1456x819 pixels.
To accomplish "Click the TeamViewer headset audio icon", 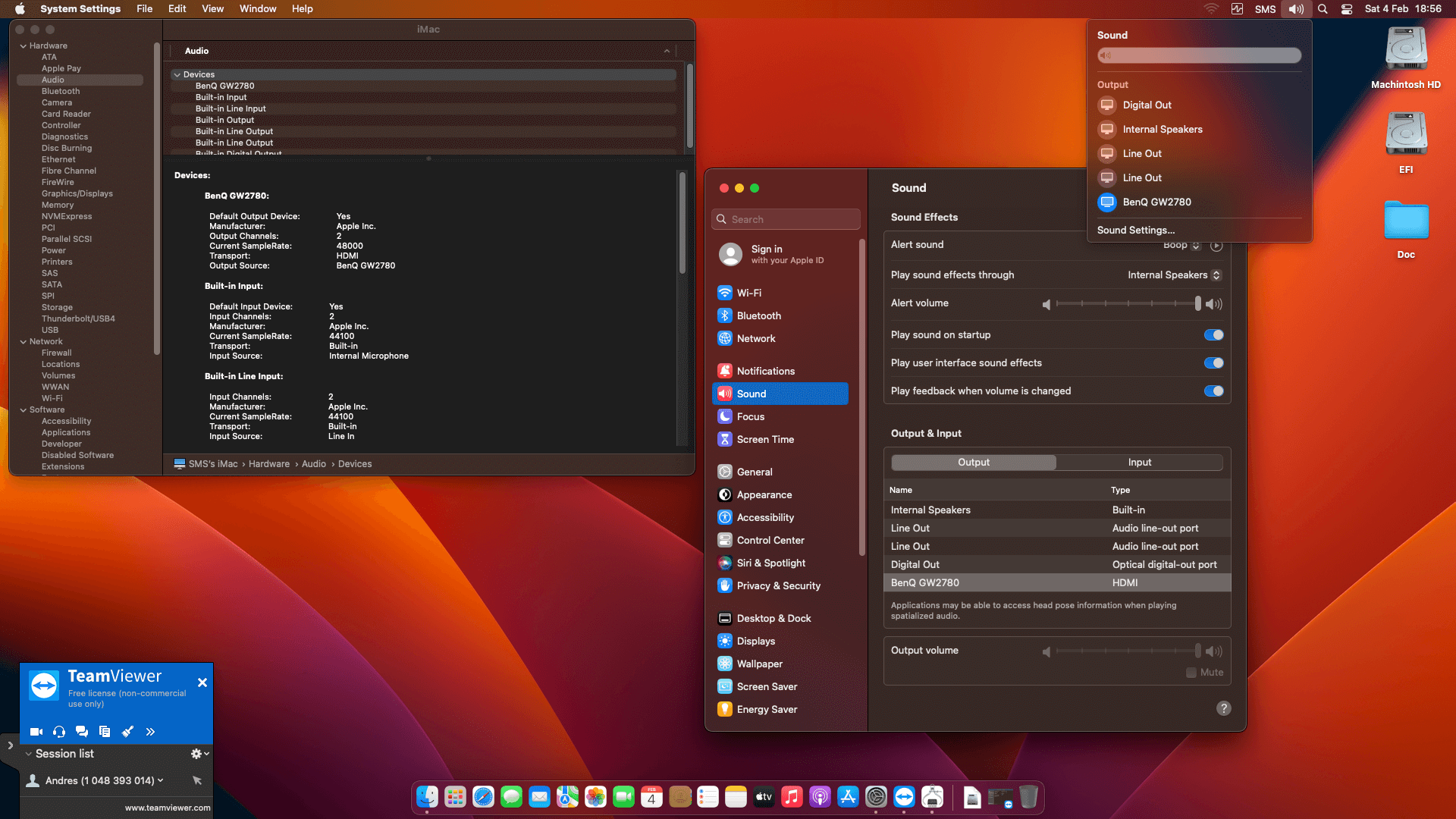I will tap(59, 732).
